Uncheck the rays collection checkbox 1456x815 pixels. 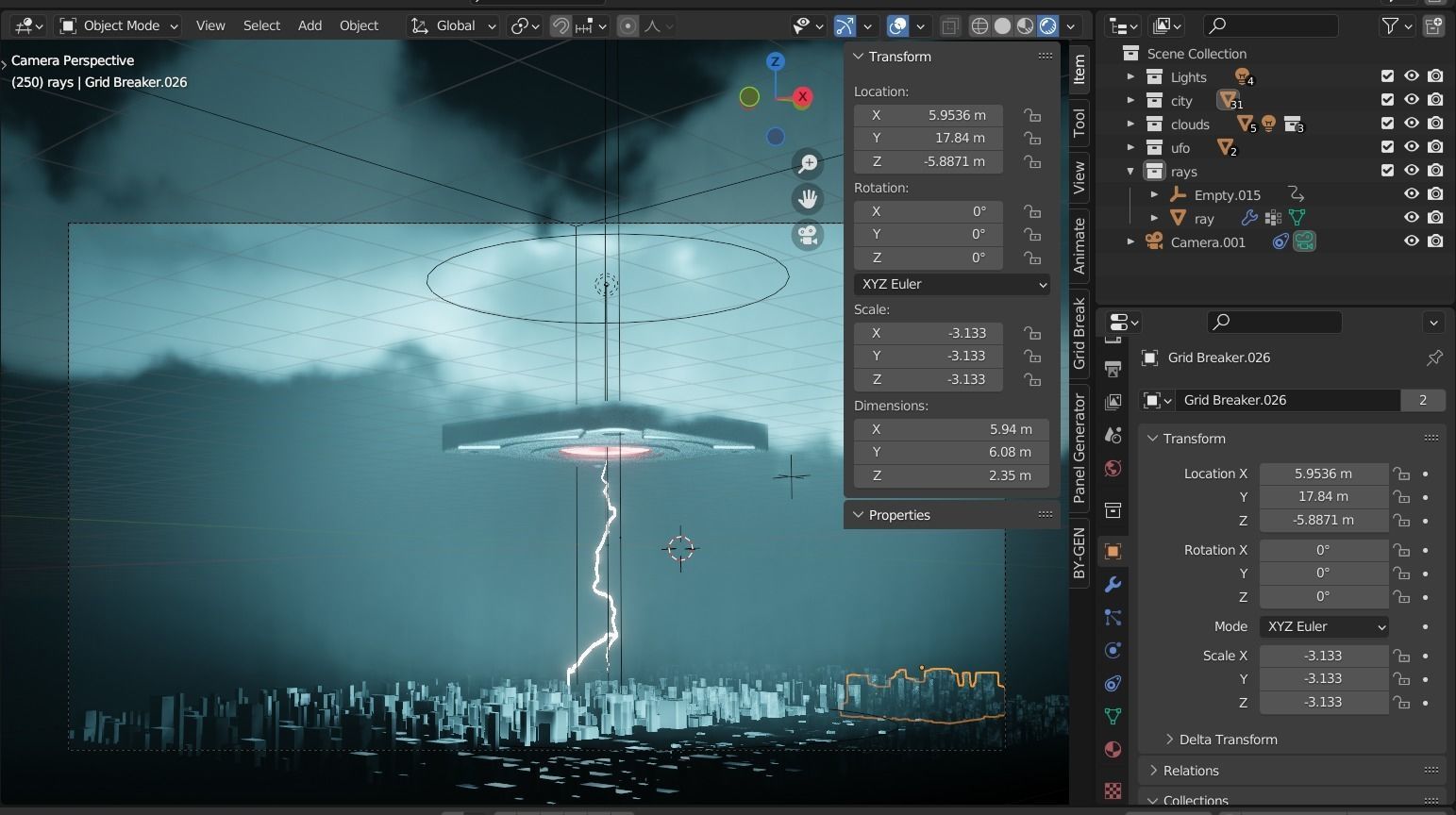(1387, 171)
